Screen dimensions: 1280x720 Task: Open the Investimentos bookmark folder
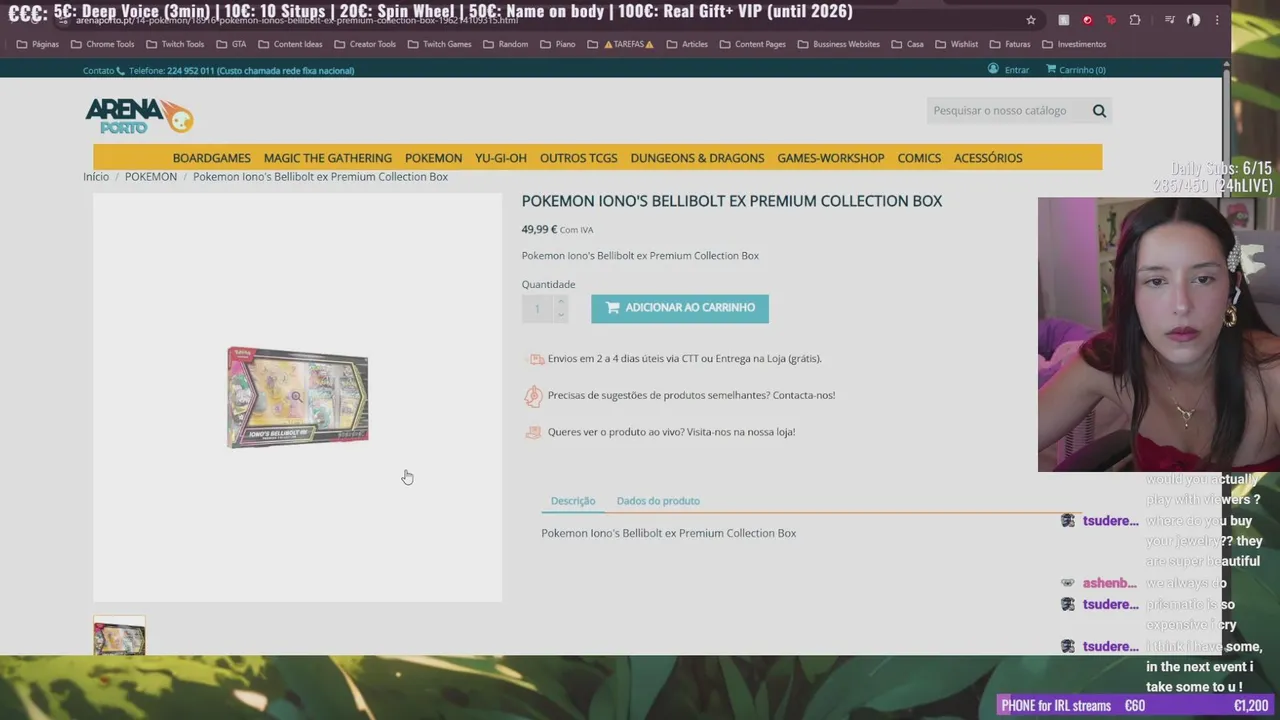[x=1074, y=44]
